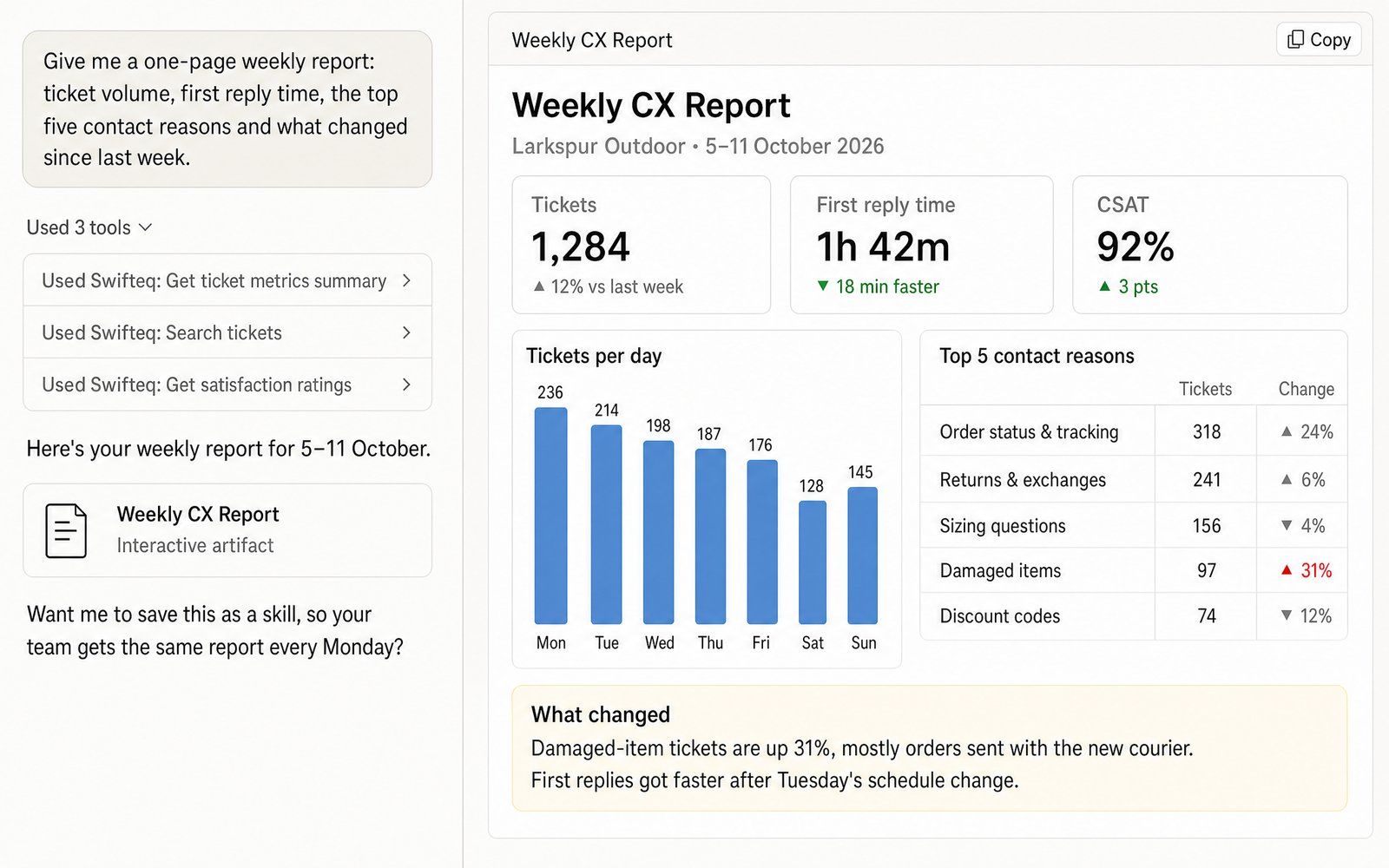The width and height of the screenshot is (1389, 868).
Task: Click the green up arrow by 3 pts
Action: click(x=1104, y=286)
